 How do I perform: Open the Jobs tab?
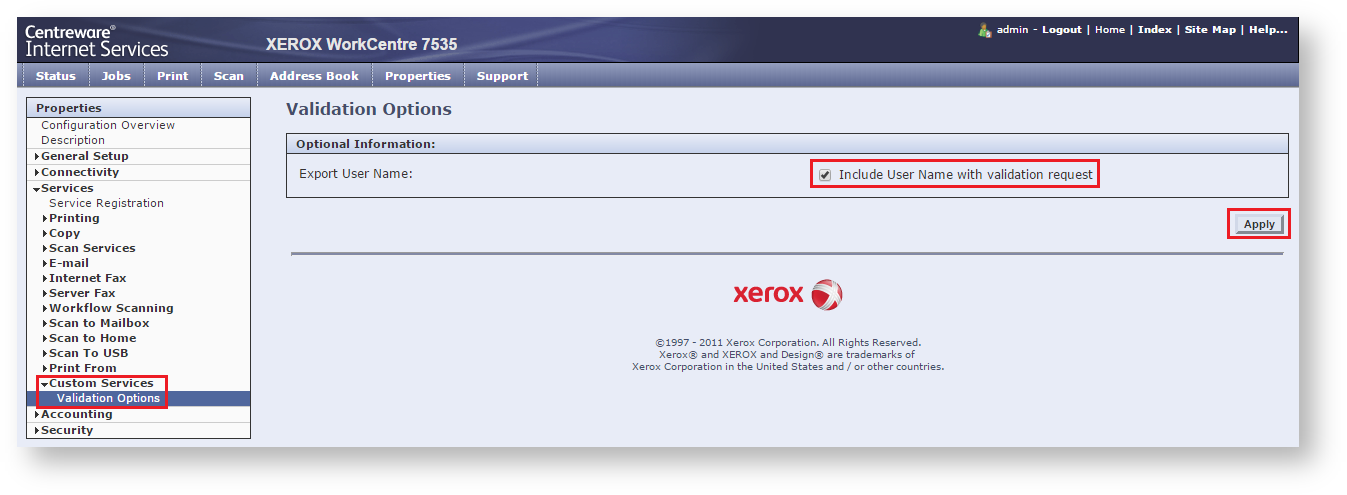click(x=117, y=76)
